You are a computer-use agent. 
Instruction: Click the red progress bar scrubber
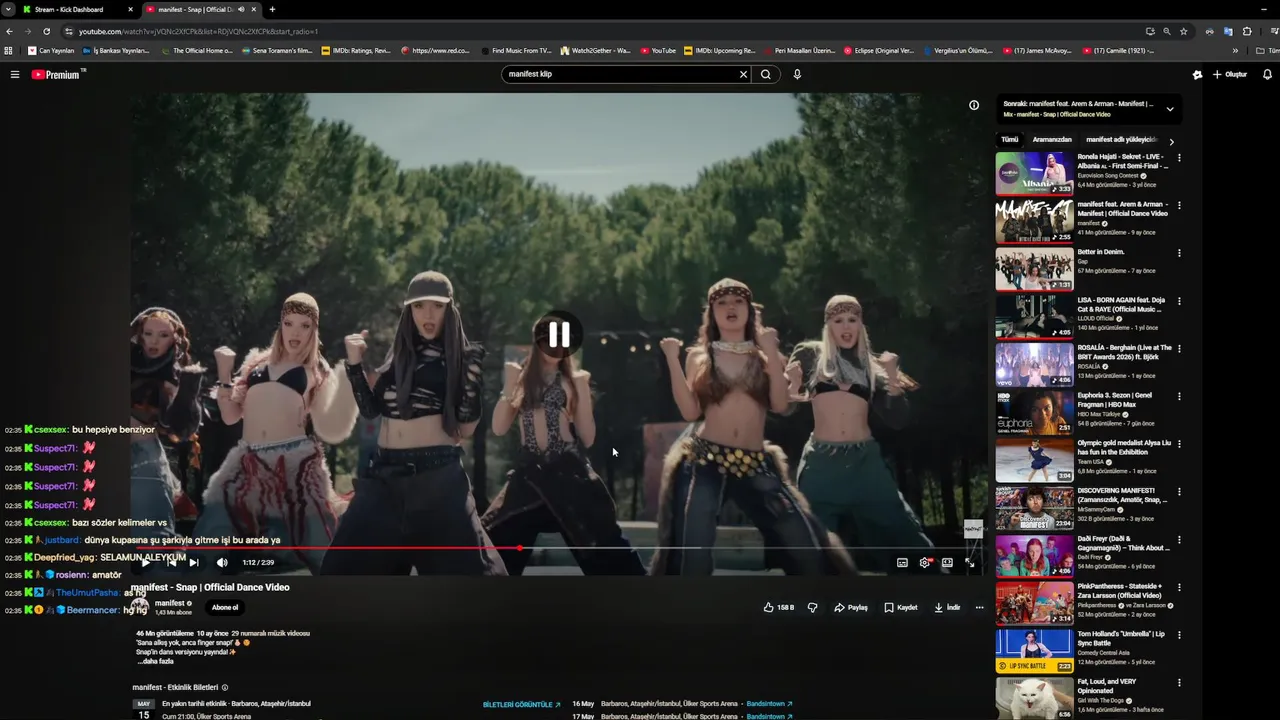519,548
